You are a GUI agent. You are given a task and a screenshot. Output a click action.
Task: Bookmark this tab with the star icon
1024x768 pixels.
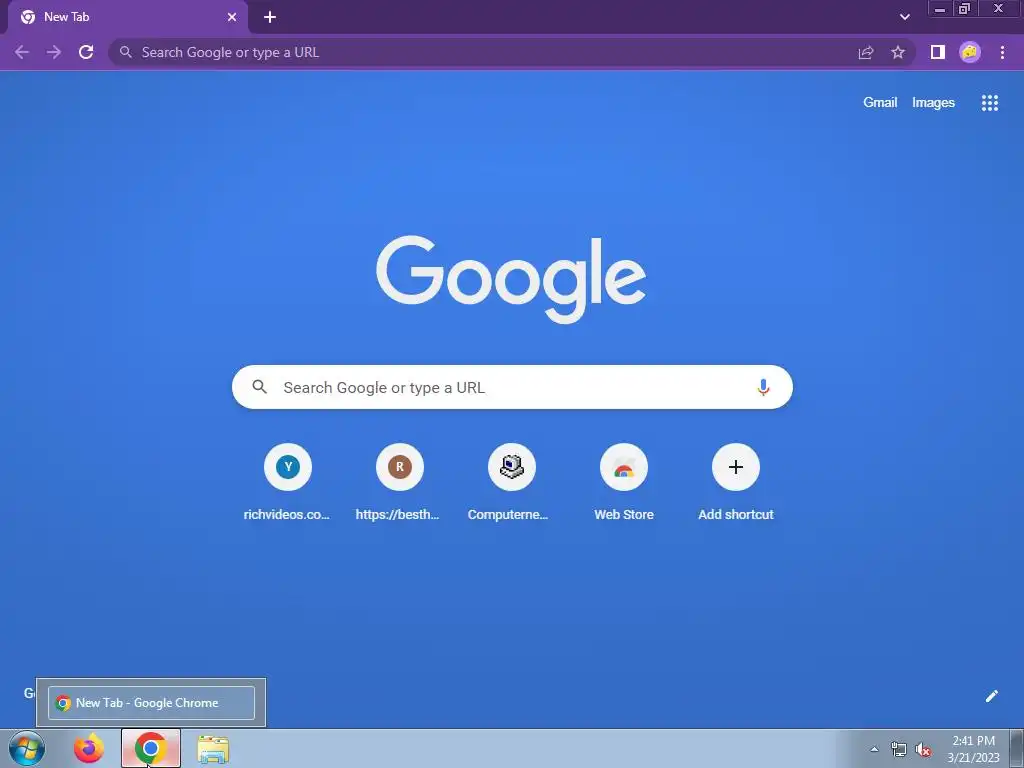[x=898, y=52]
